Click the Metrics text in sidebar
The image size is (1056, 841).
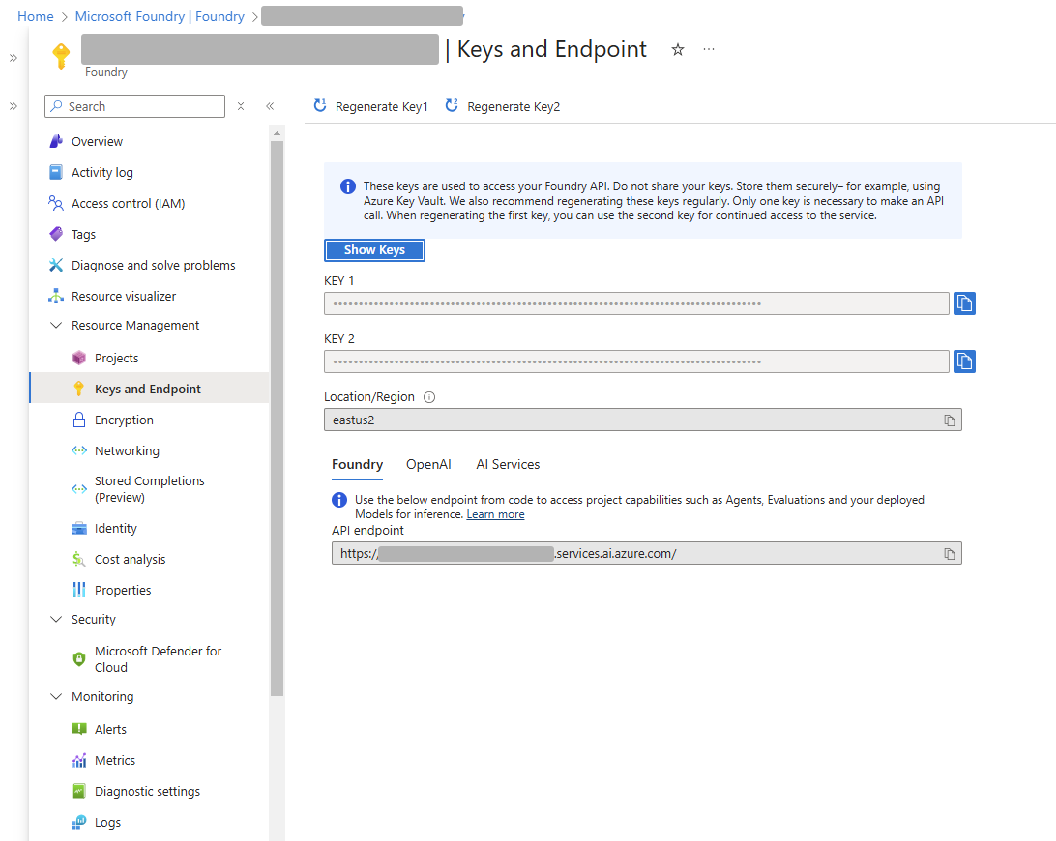tap(115, 760)
